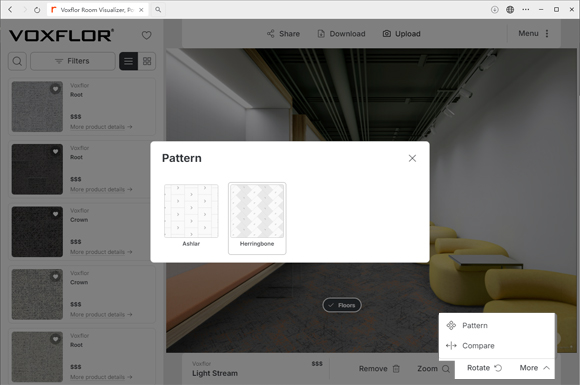Click the browser search icon
The height and width of the screenshot is (385, 580).
click(158, 10)
